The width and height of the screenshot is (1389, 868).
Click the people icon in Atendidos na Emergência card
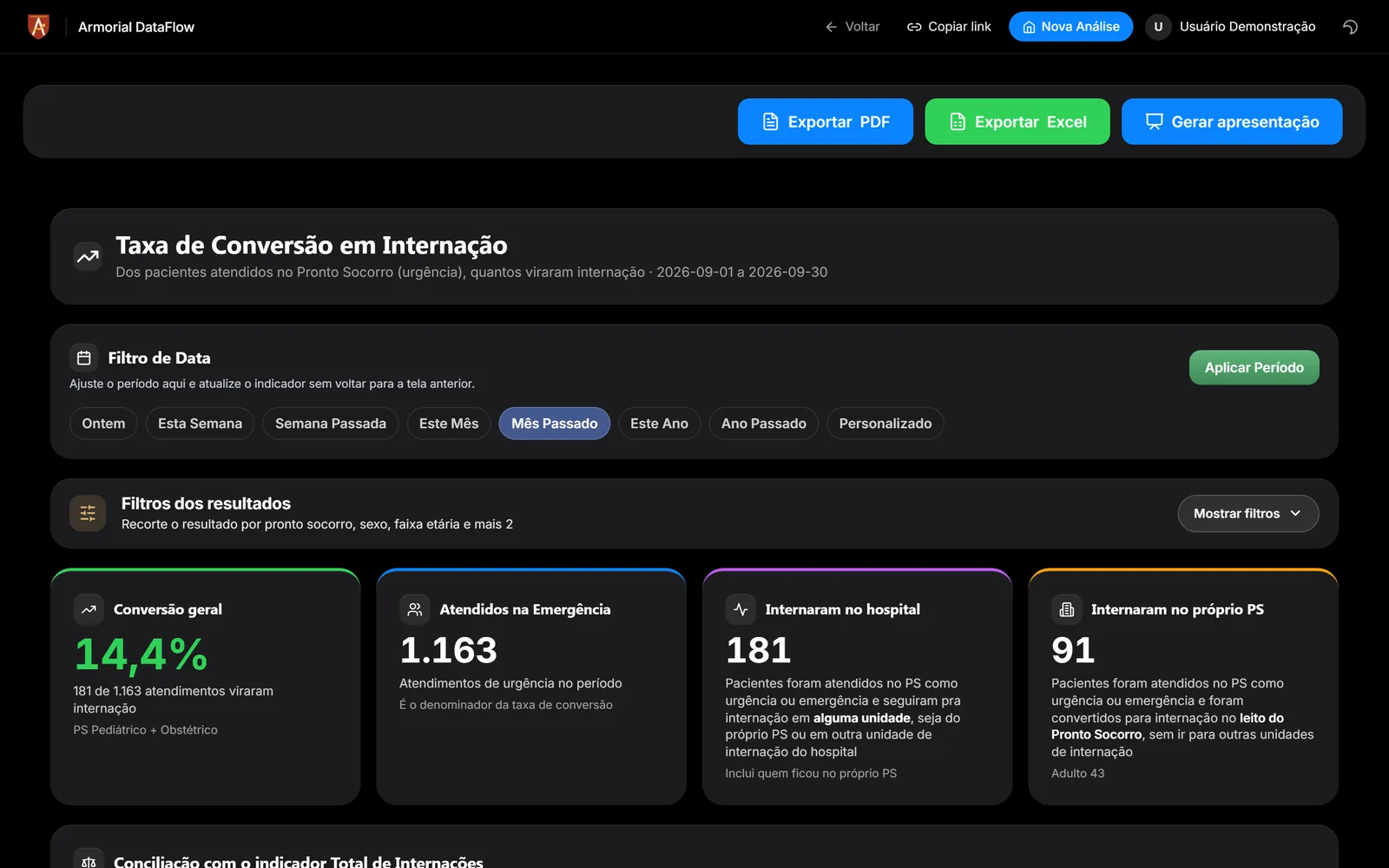point(415,609)
